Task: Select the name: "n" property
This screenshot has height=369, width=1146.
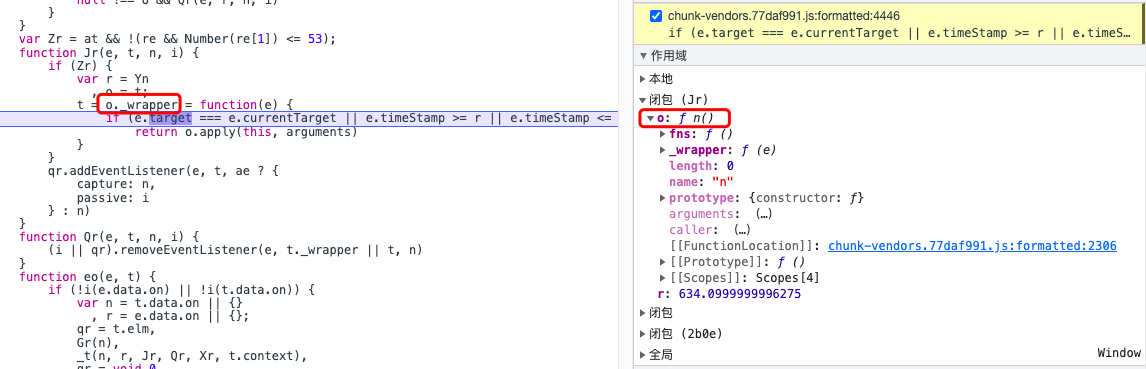Action: tap(701, 182)
